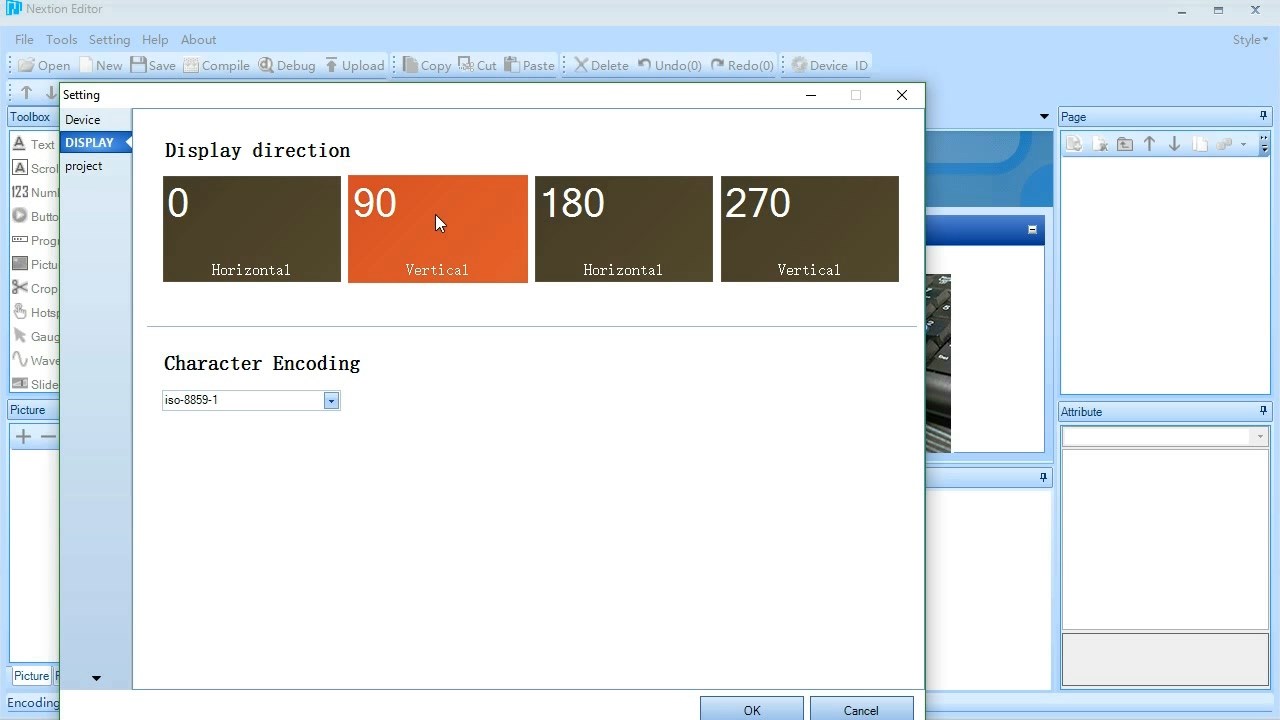Open the File menu

pyautogui.click(x=24, y=40)
